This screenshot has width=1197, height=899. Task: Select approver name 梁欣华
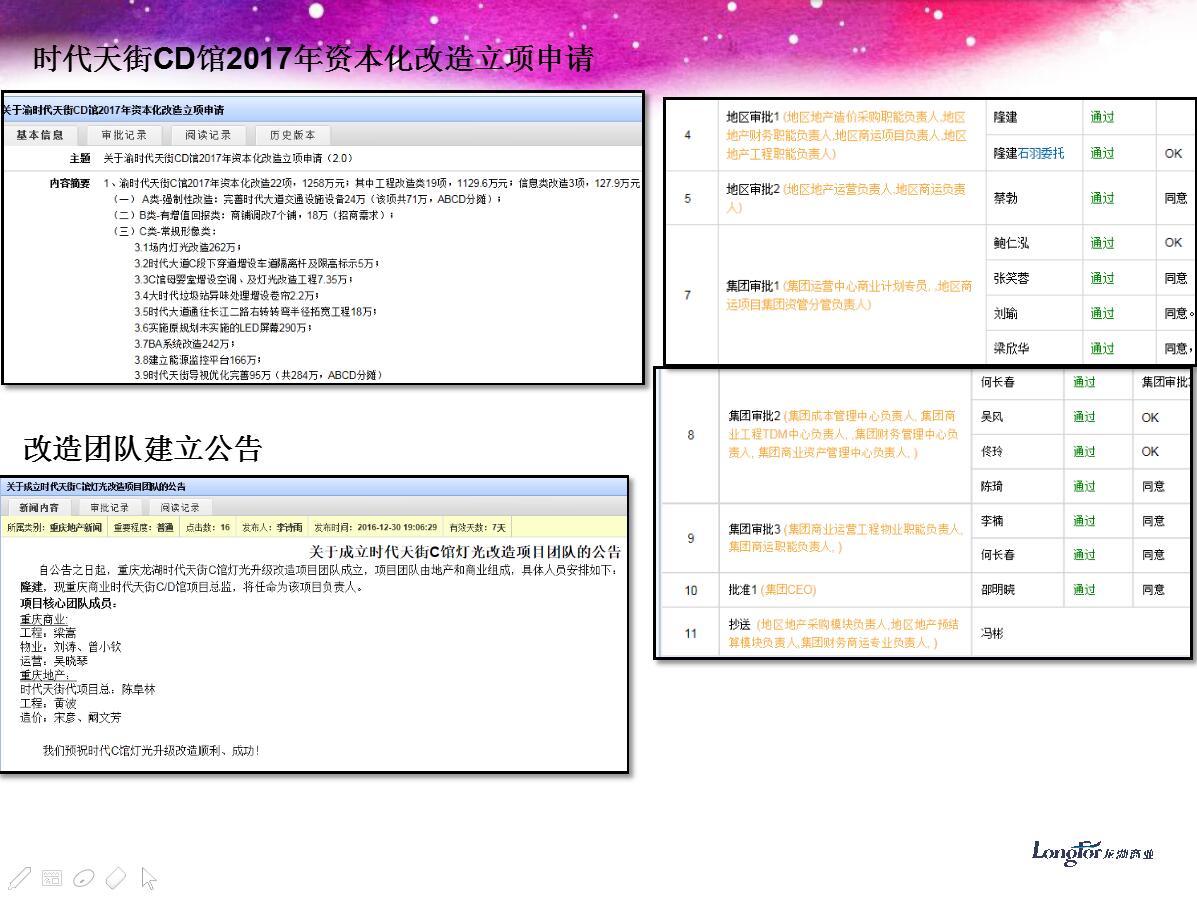[1011, 349]
